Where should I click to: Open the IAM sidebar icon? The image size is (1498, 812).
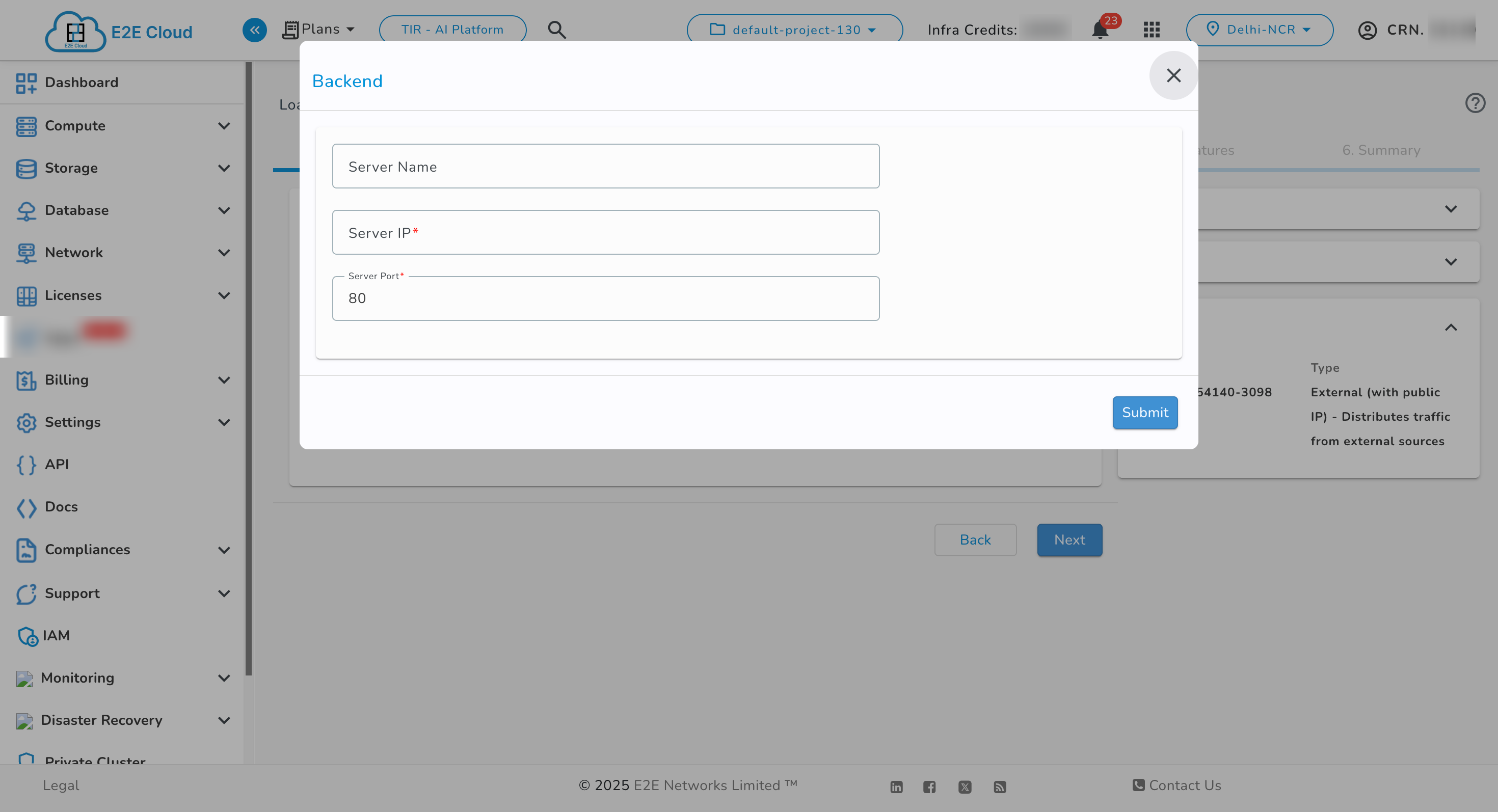click(26, 635)
